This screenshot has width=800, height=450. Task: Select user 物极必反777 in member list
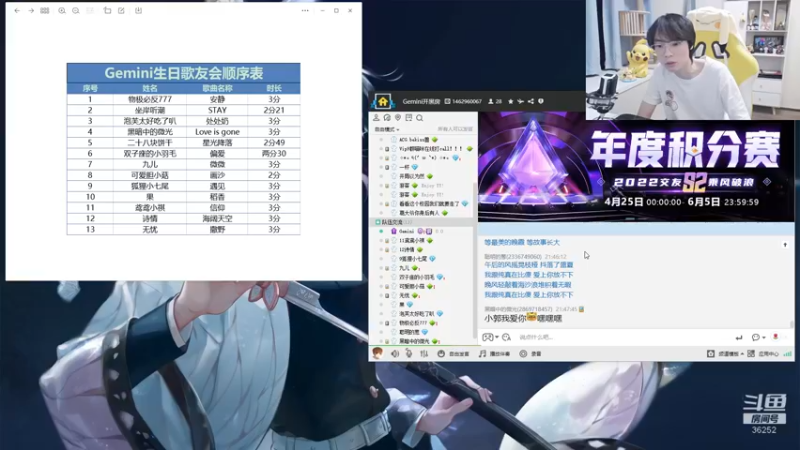pos(413,323)
